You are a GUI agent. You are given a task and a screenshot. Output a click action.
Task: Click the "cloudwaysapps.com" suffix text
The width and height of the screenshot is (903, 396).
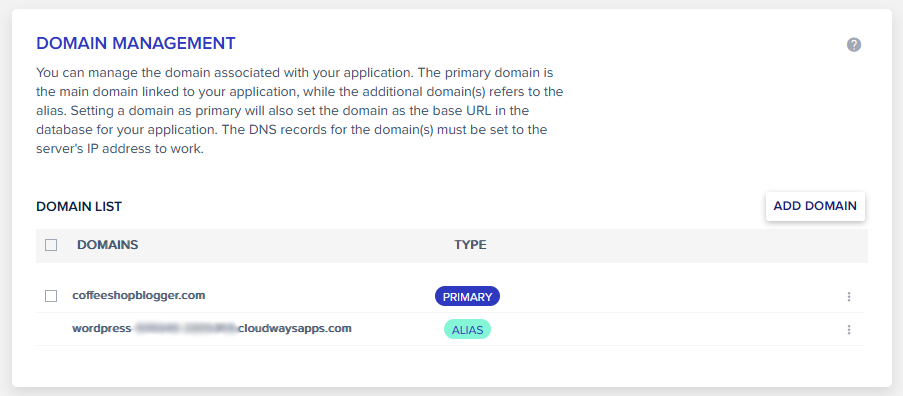coord(295,329)
